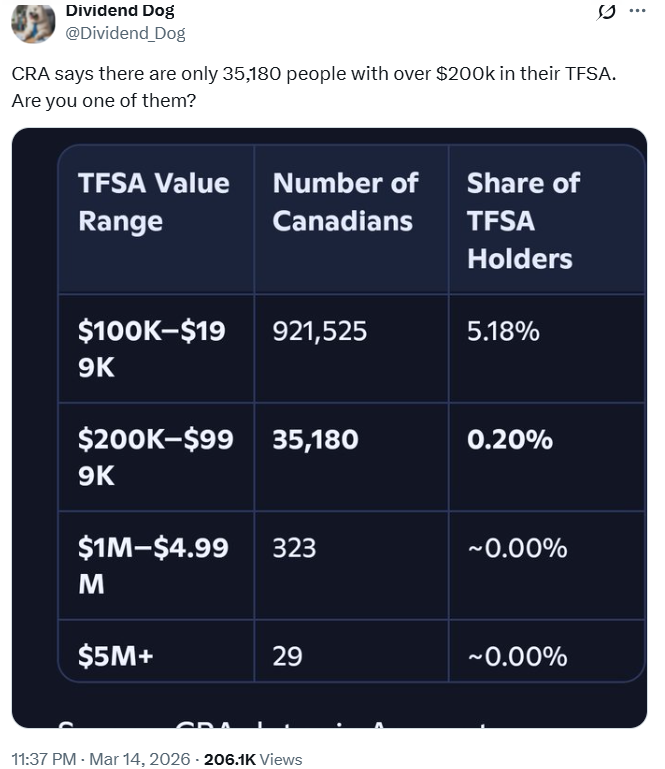Click the "TFSA Value Range" column header

click(x=154, y=202)
